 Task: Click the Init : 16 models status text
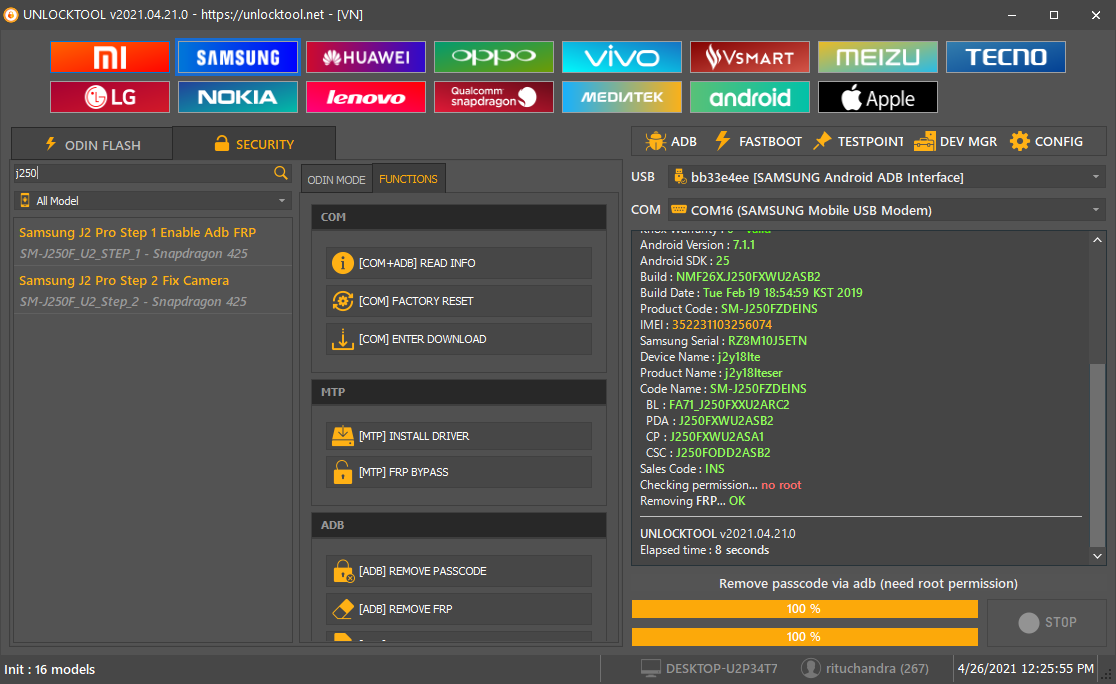tap(50, 669)
